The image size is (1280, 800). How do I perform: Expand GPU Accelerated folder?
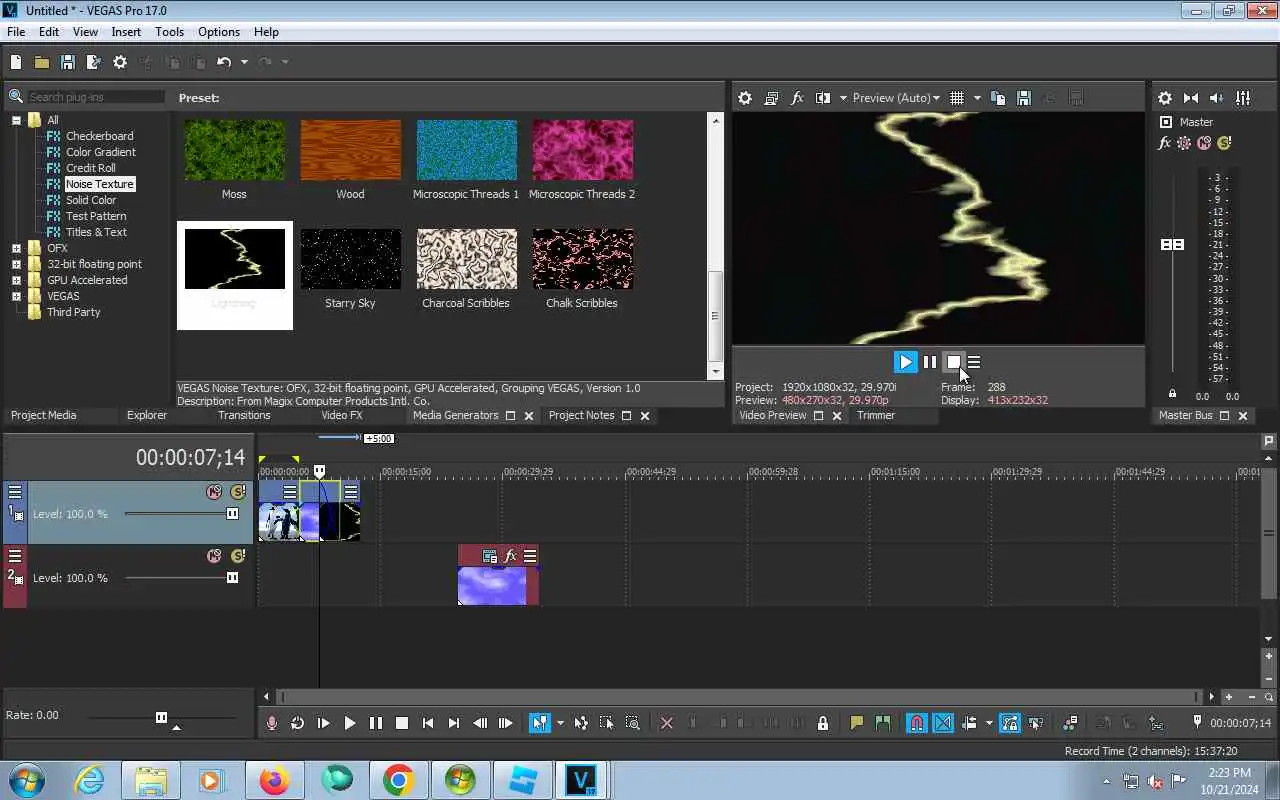(16, 280)
